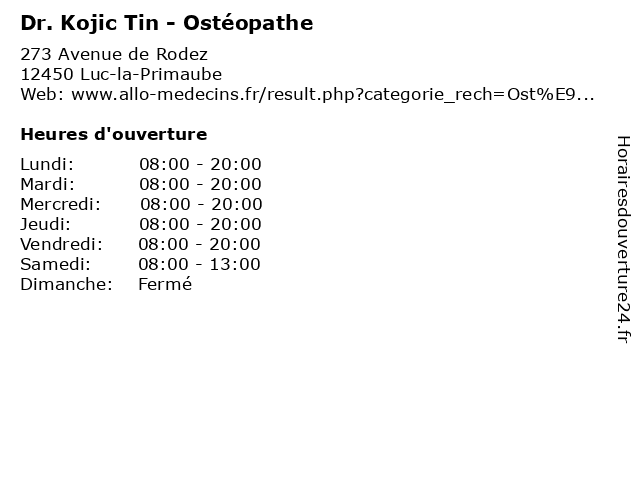Screen dimensions: 640x480
Task: Click the Heures d'ouverture heading
Action: pos(114,134)
